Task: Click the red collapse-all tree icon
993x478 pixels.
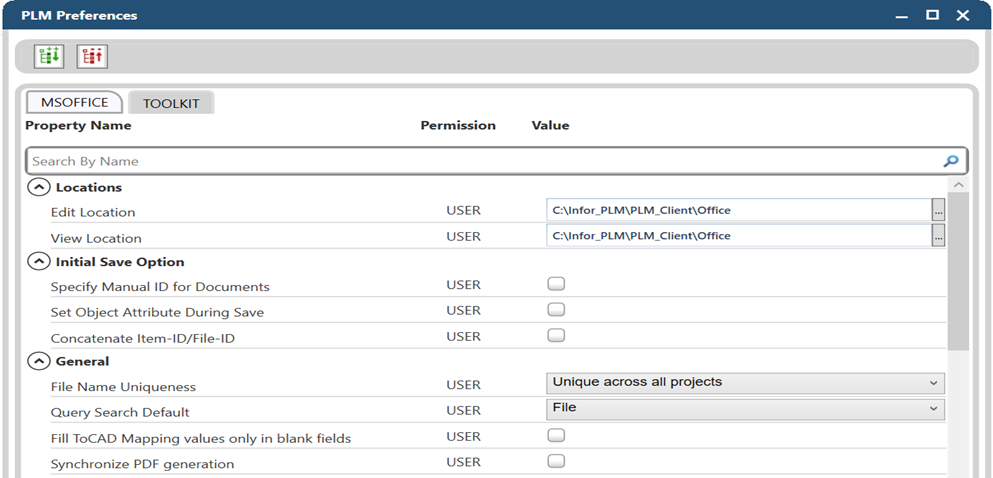Action: point(92,57)
